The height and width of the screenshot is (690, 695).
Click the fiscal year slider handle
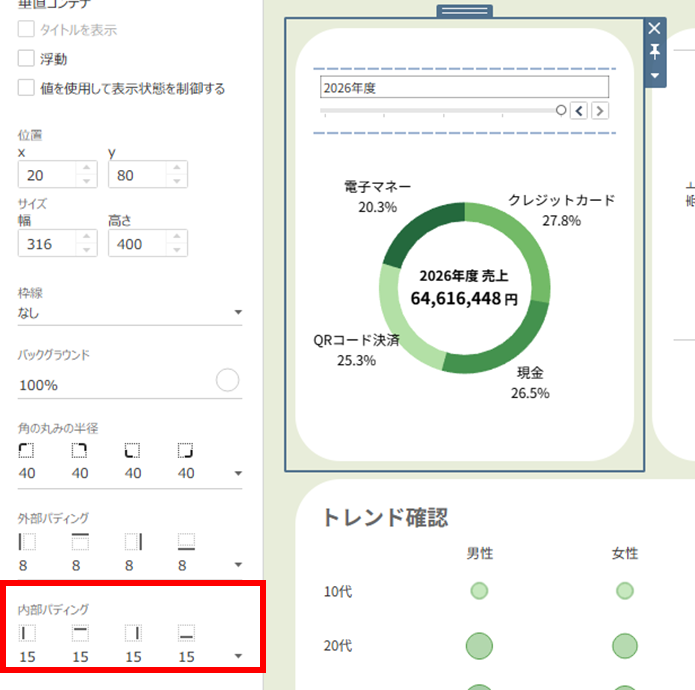pyautogui.click(x=560, y=110)
